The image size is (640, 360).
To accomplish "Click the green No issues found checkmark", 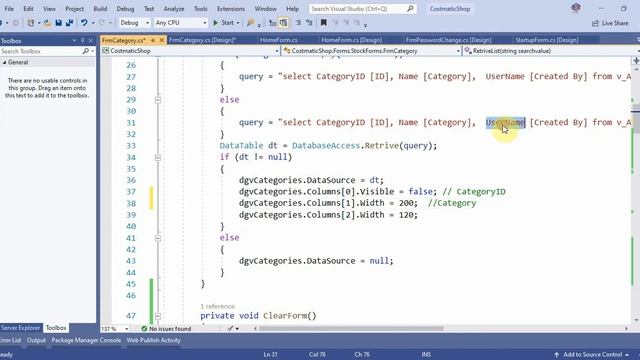I will tap(144, 328).
